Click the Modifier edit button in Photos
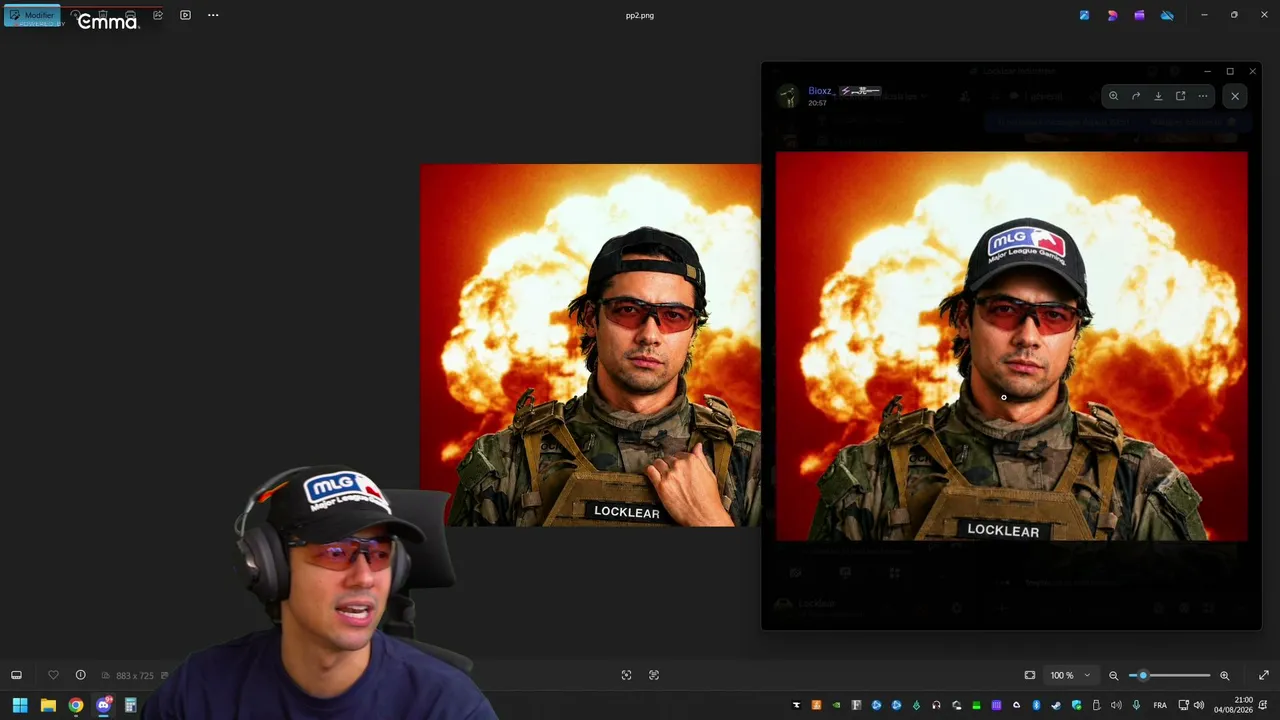 (x=32, y=15)
